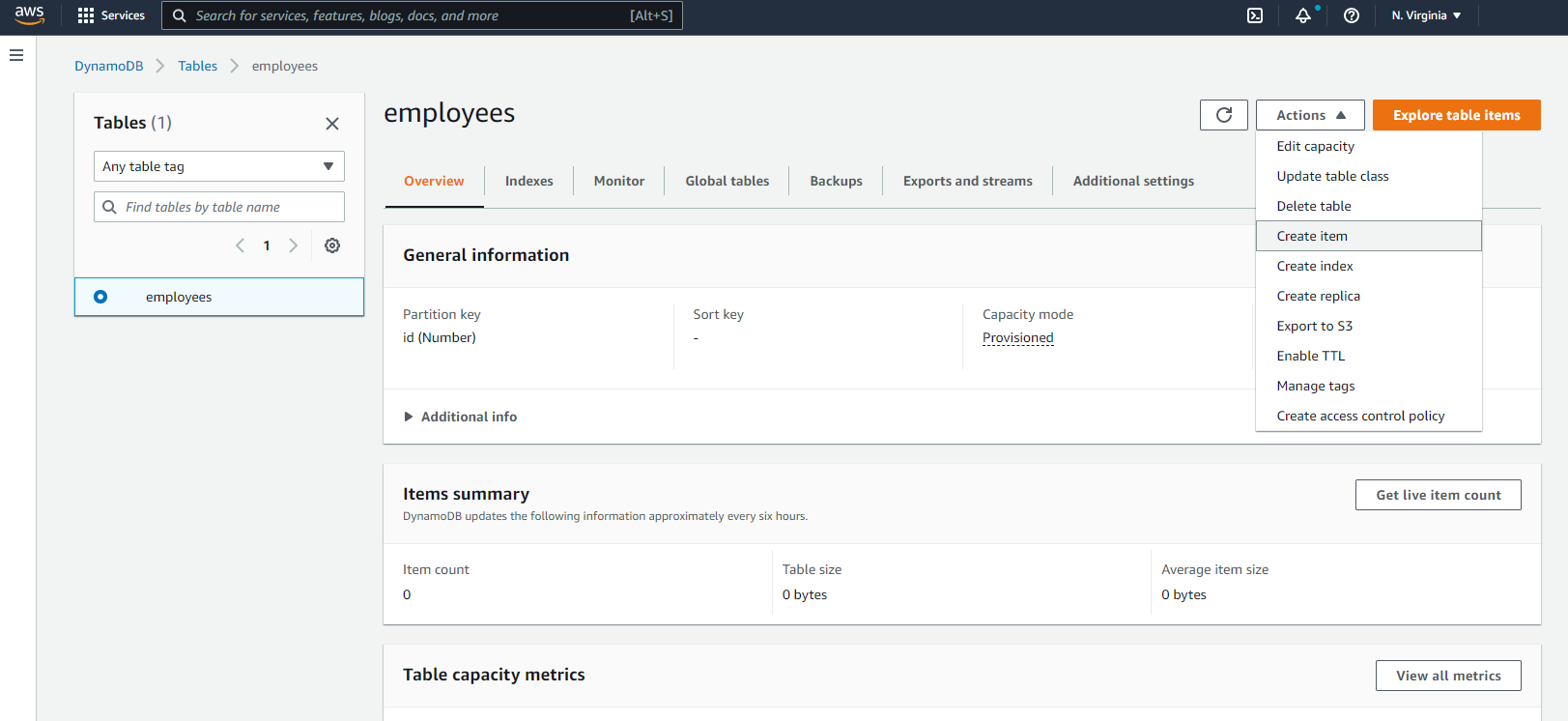
Task: Choose Manage tags menu item
Action: 1369,386
